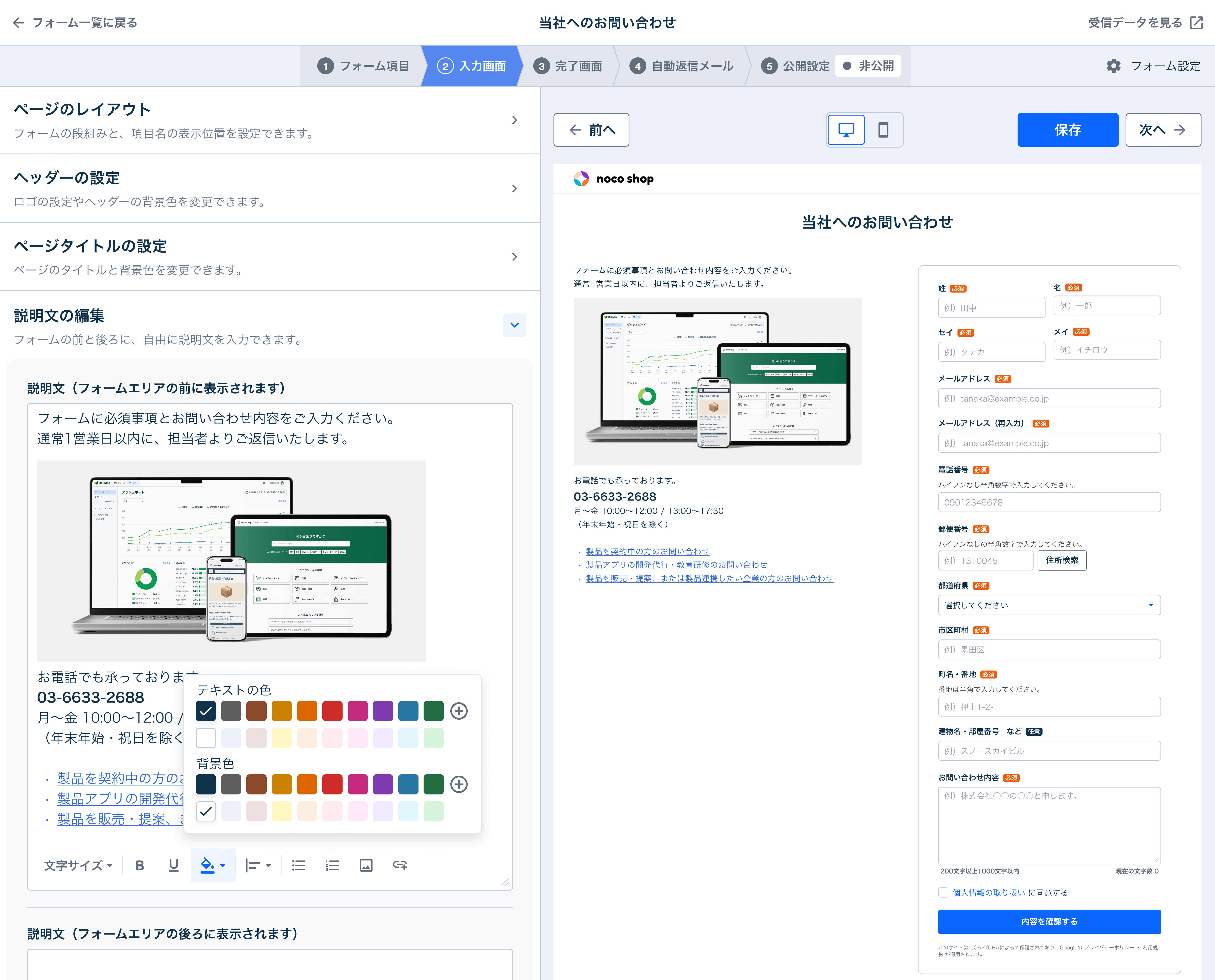The width and height of the screenshot is (1215, 980).
Task: Add a custom background color with plus icon
Action: 459,784
